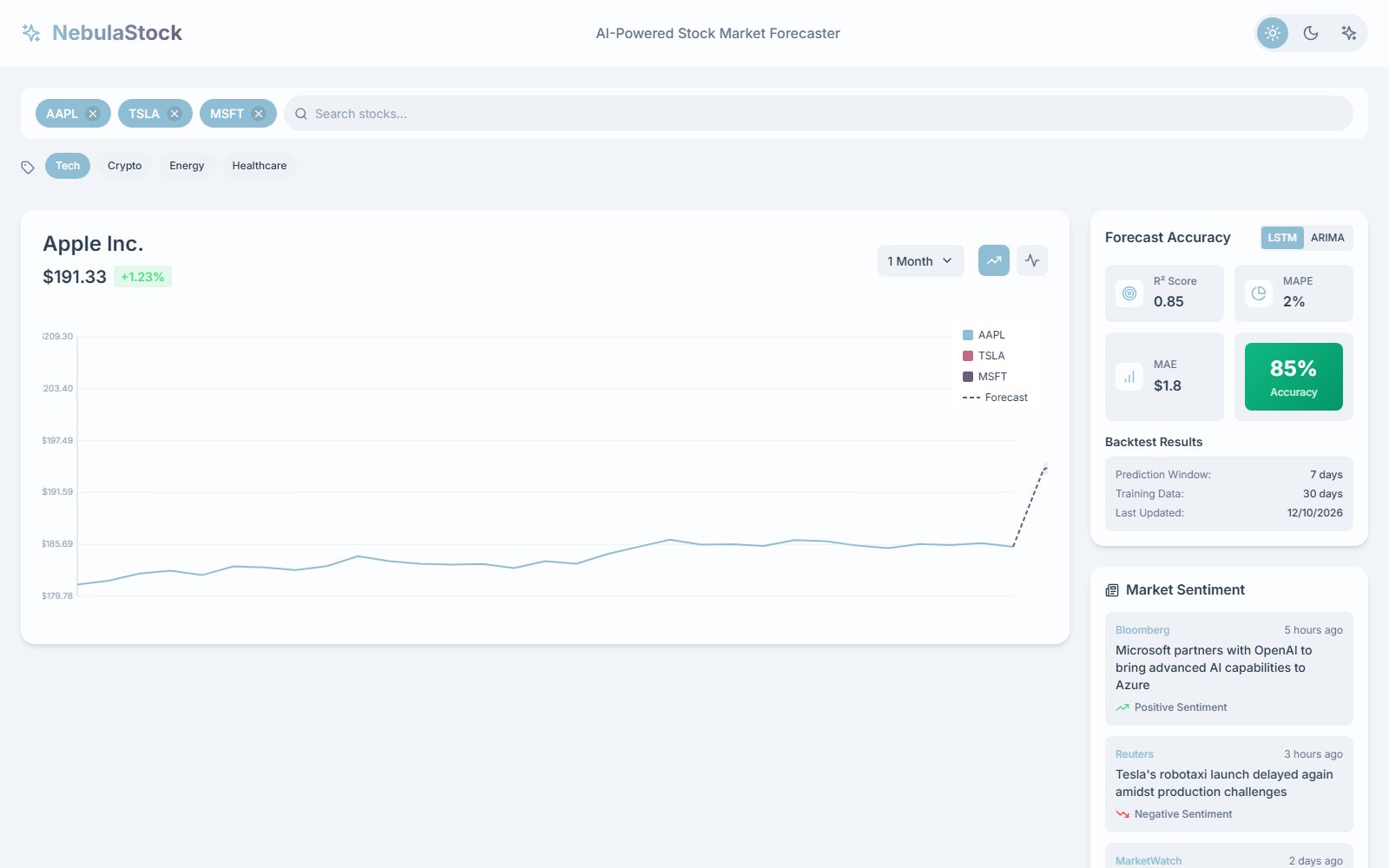Click the tag icon beside categories

(x=28, y=167)
